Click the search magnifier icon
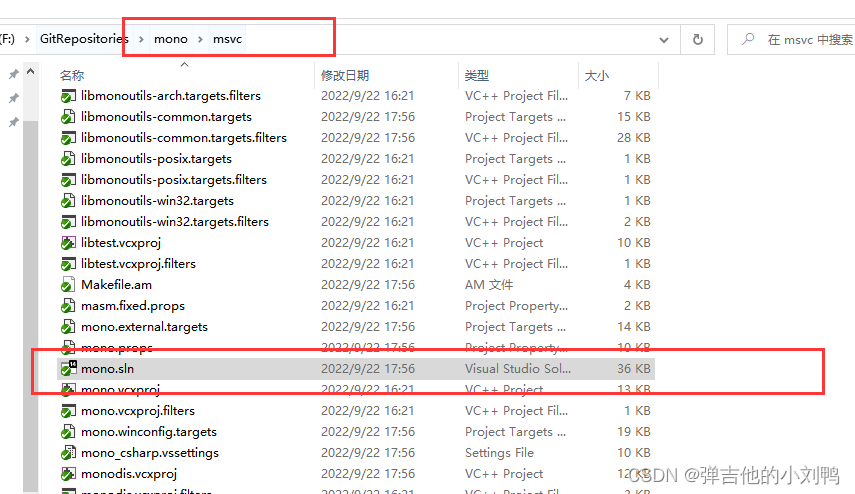Screen dimensions: 855x494 748,39
